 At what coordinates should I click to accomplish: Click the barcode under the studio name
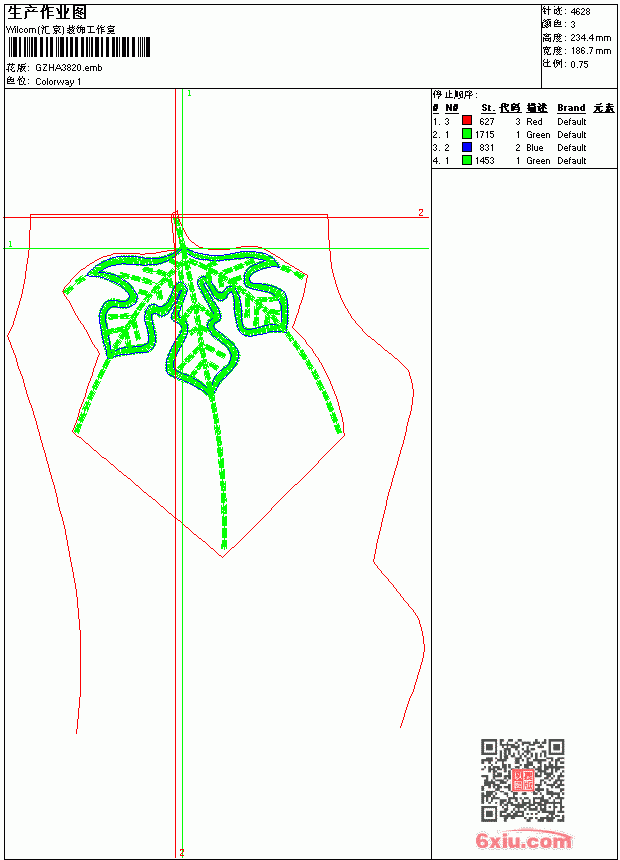coord(78,47)
